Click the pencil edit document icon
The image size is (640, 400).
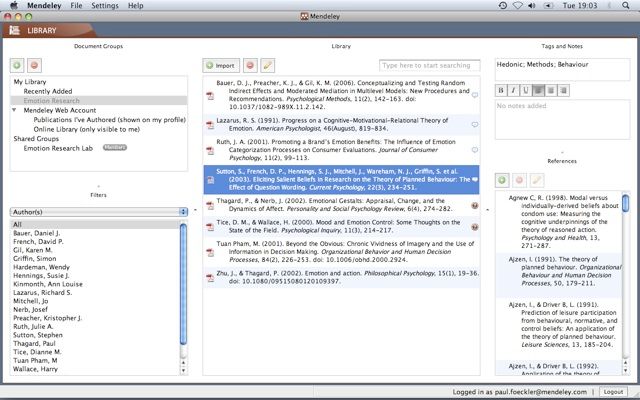pos(268,64)
